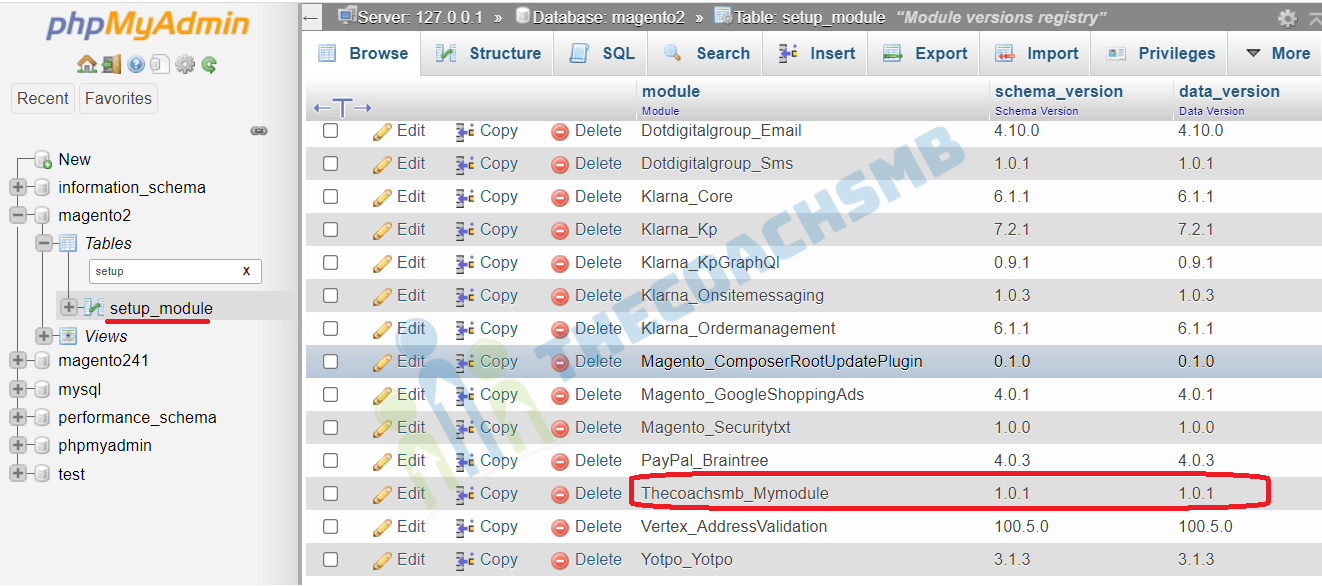Viewport: 1322px width, 586px height.
Task: Open page settings gear at top right
Action: 1287,18
